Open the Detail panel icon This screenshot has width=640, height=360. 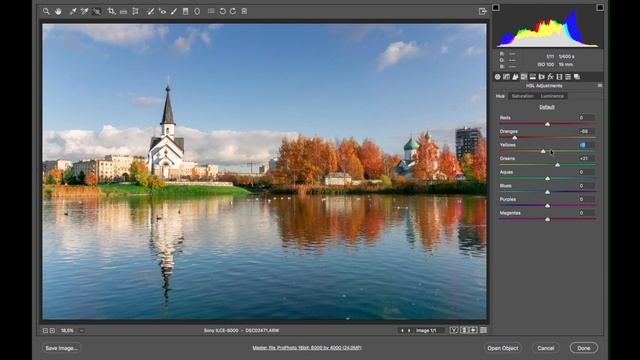click(515, 77)
